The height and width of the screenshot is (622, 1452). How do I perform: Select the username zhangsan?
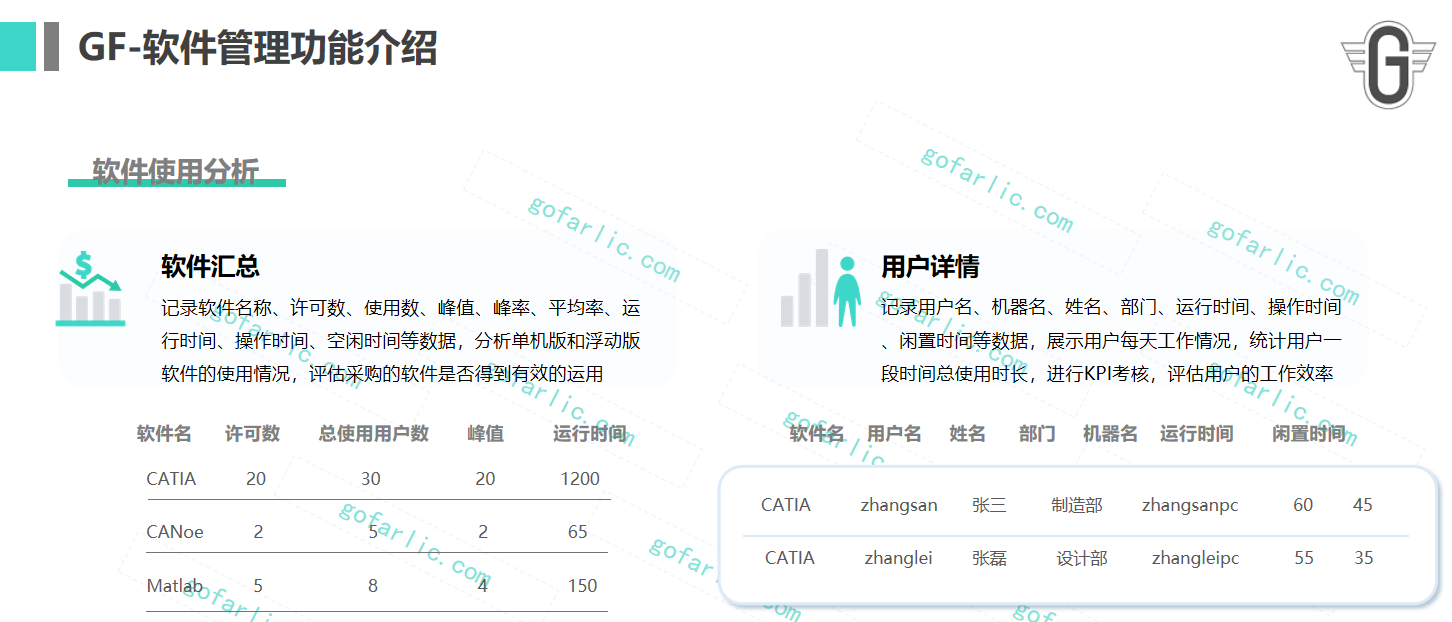pos(899,506)
